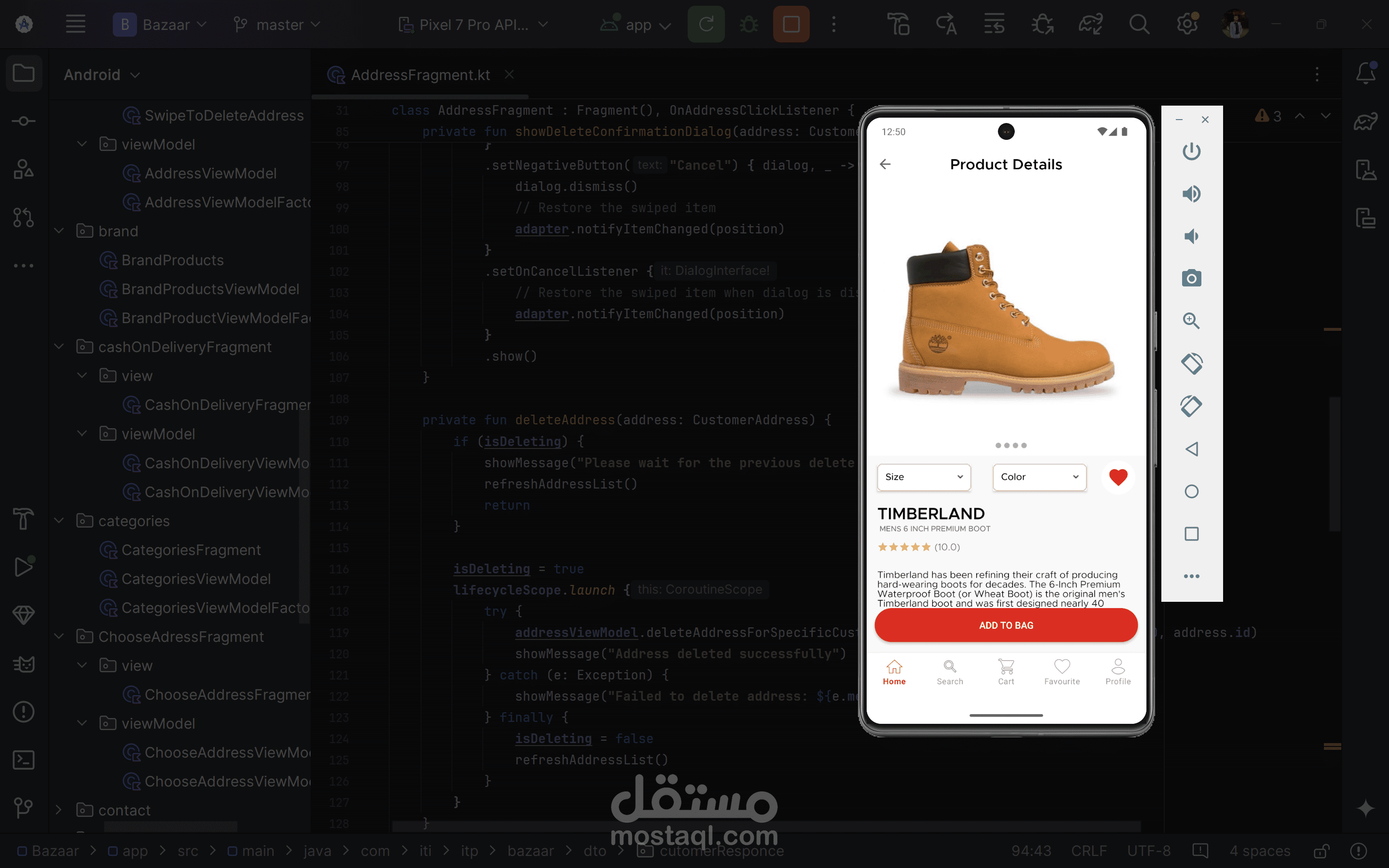Open the Size dropdown in the app

[923, 477]
